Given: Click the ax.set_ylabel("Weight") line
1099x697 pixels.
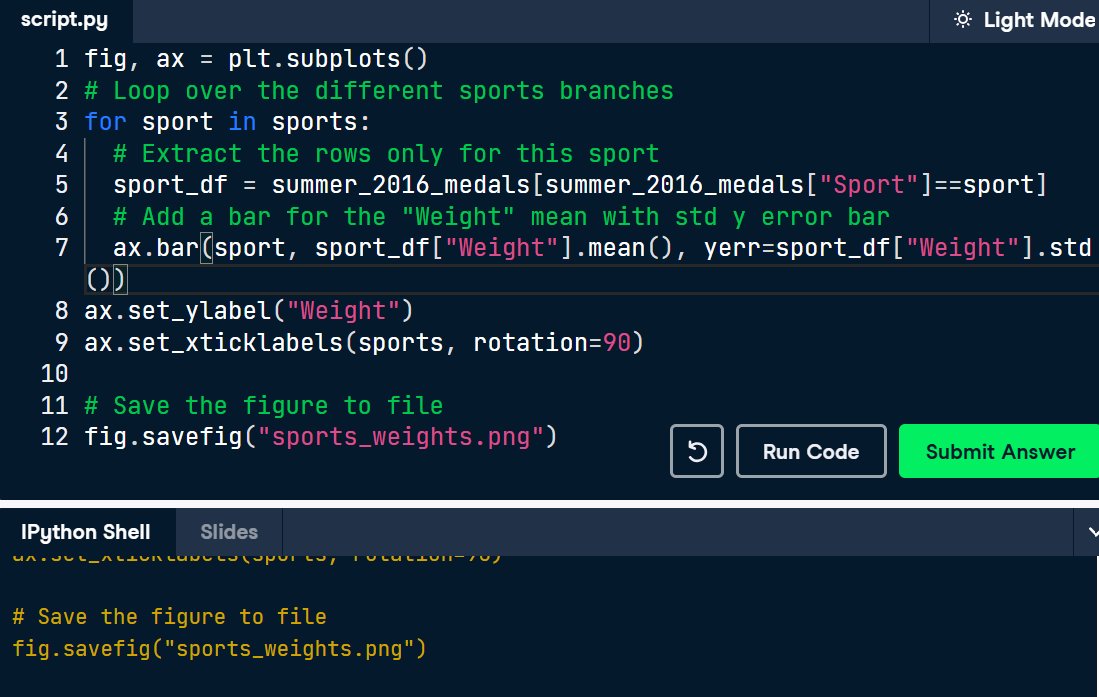Looking at the screenshot, I should (249, 311).
